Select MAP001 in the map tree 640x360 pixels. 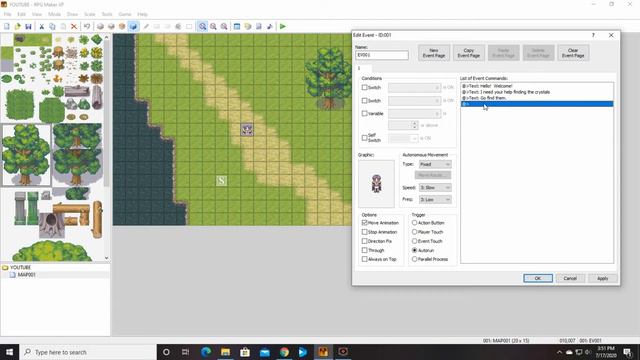(x=26, y=275)
